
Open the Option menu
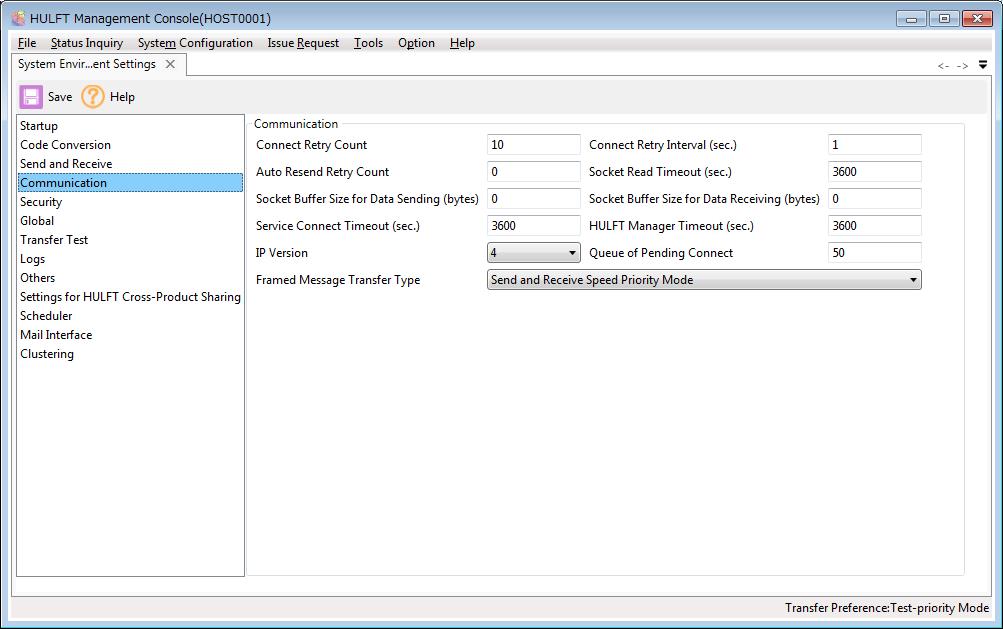(416, 43)
